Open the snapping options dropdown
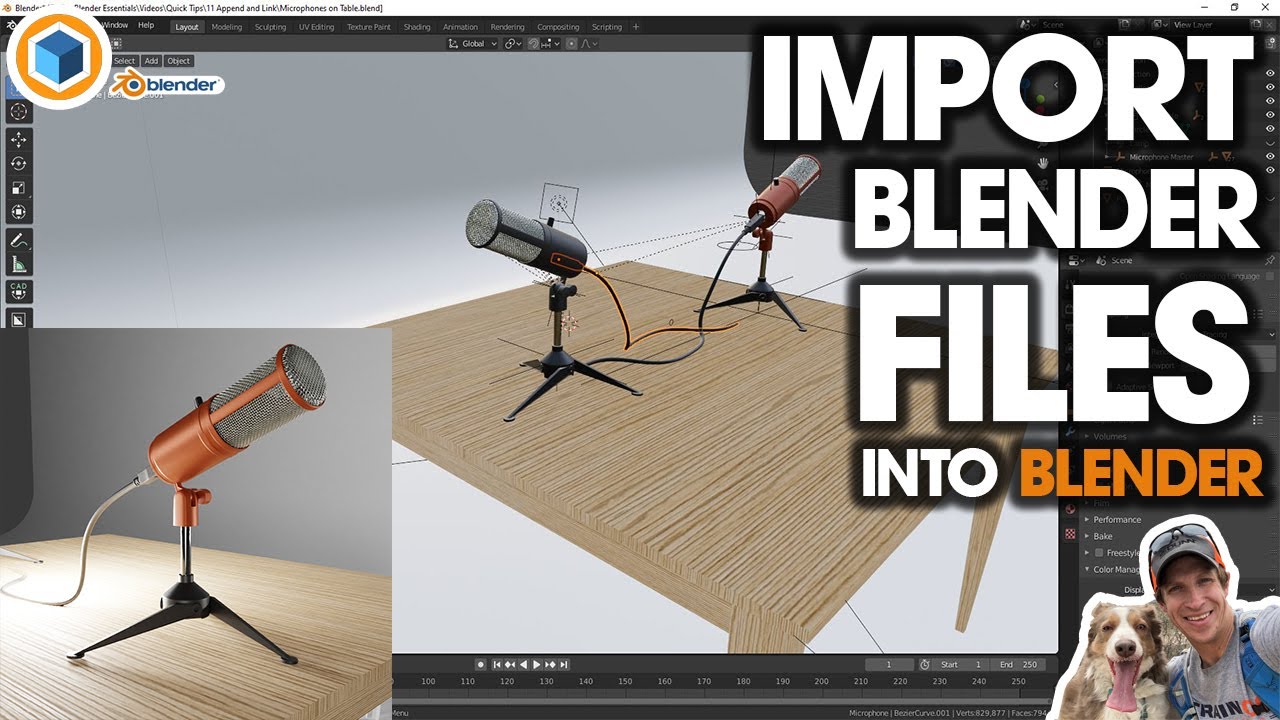The width and height of the screenshot is (1280, 720). [551, 43]
